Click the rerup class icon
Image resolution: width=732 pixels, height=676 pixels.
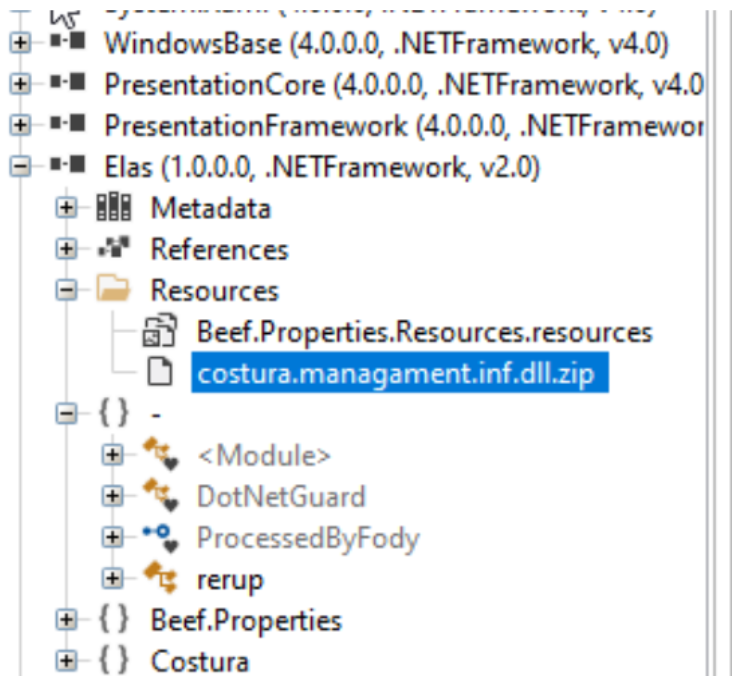160,579
